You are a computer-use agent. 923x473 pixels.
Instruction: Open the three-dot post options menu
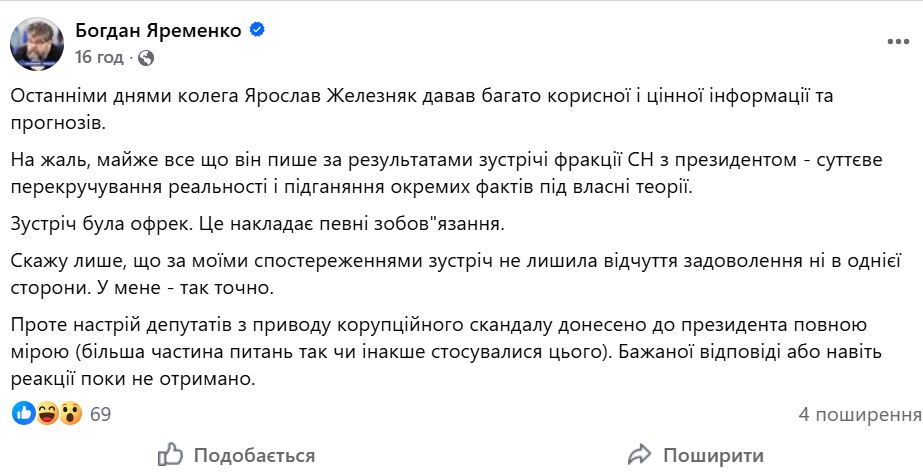[x=897, y=42]
